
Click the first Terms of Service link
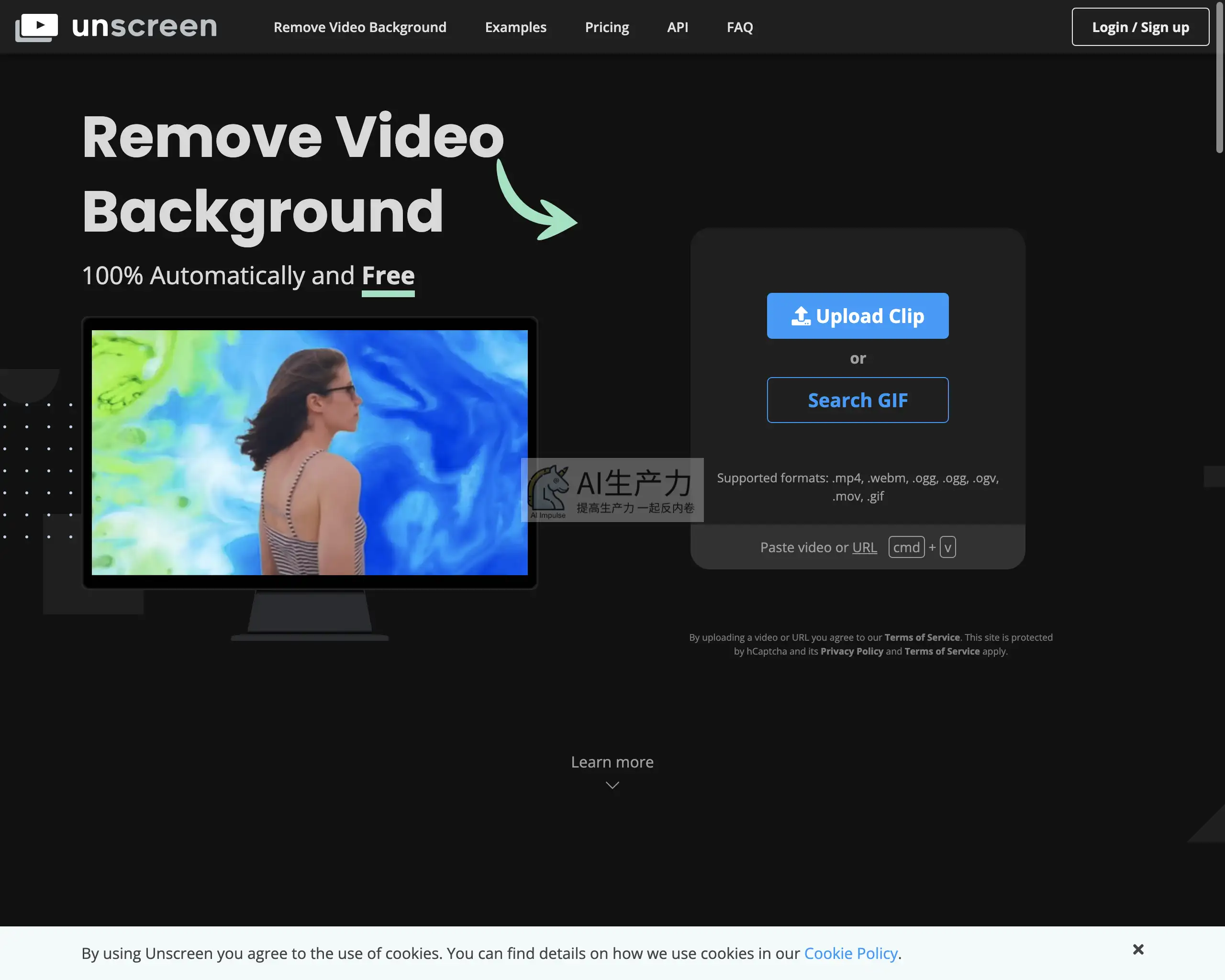click(x=922, y=637)
